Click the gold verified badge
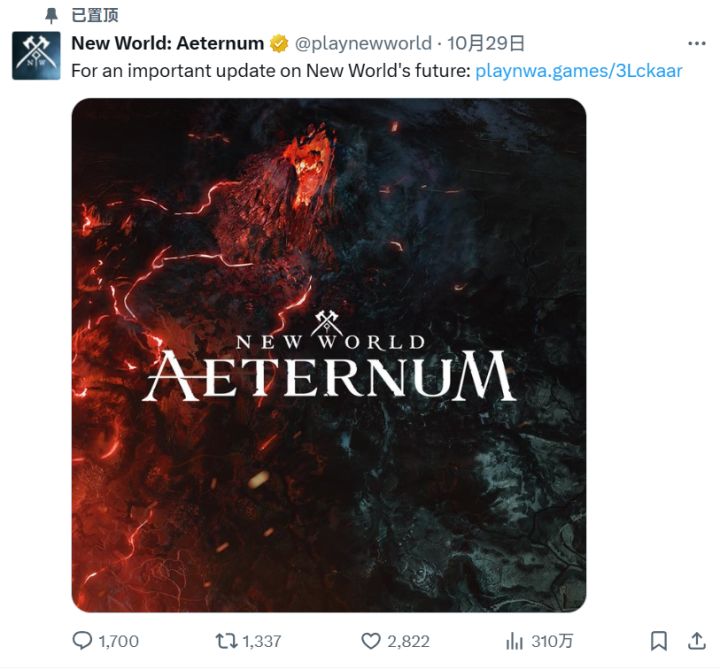 coord(278,44)
